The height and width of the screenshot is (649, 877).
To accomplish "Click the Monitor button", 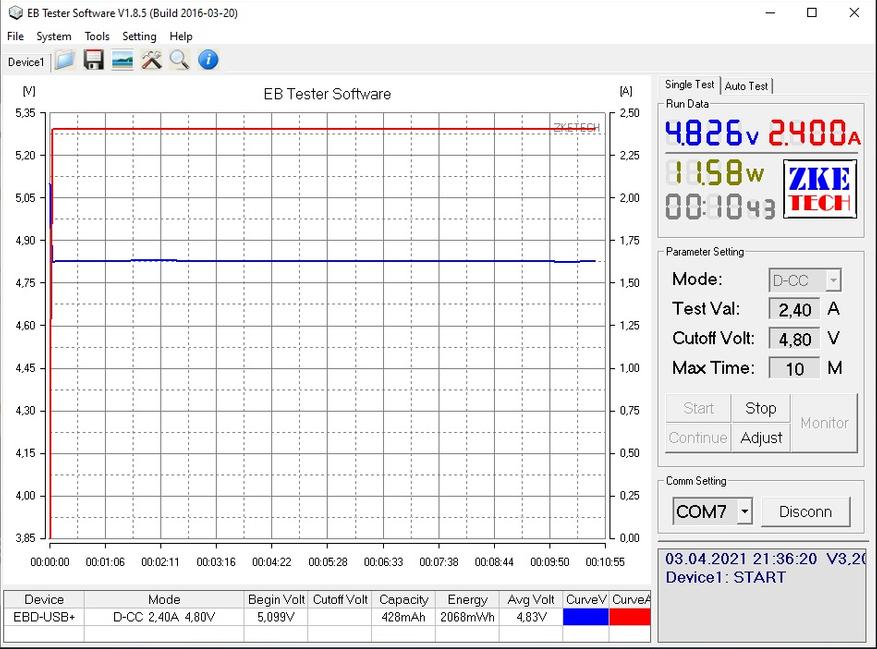I will point(824,423).
